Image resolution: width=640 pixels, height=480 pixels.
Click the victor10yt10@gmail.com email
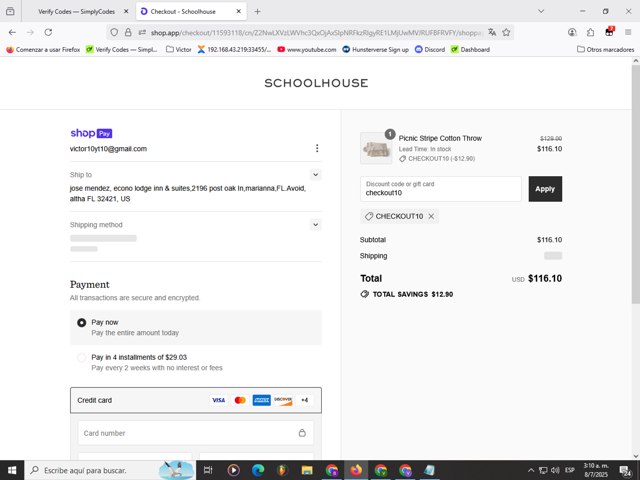(x=108, y=149)
